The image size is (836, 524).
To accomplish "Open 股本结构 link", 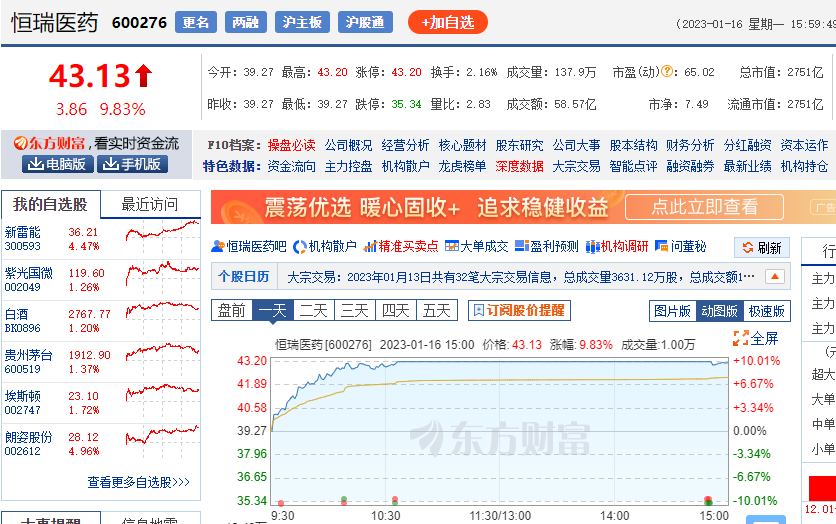I will pos(633,145).
